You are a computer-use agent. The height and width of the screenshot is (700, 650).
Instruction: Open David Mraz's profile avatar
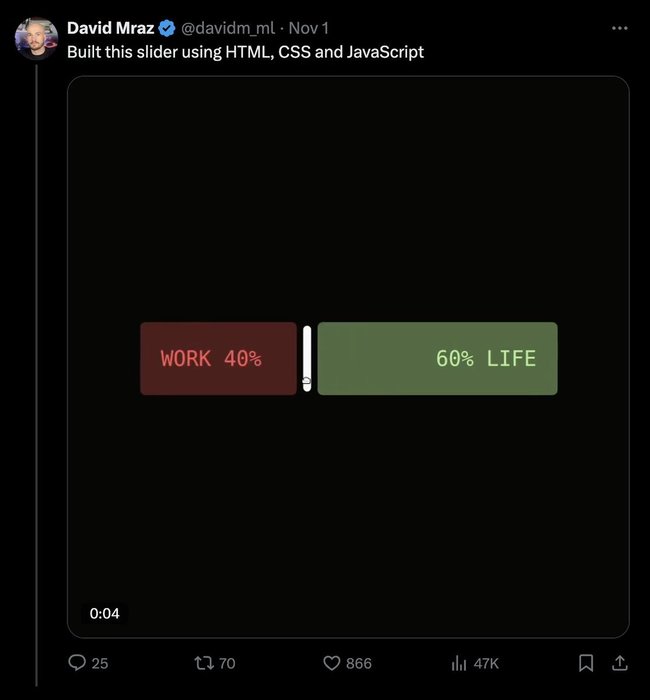pos(36,39)
